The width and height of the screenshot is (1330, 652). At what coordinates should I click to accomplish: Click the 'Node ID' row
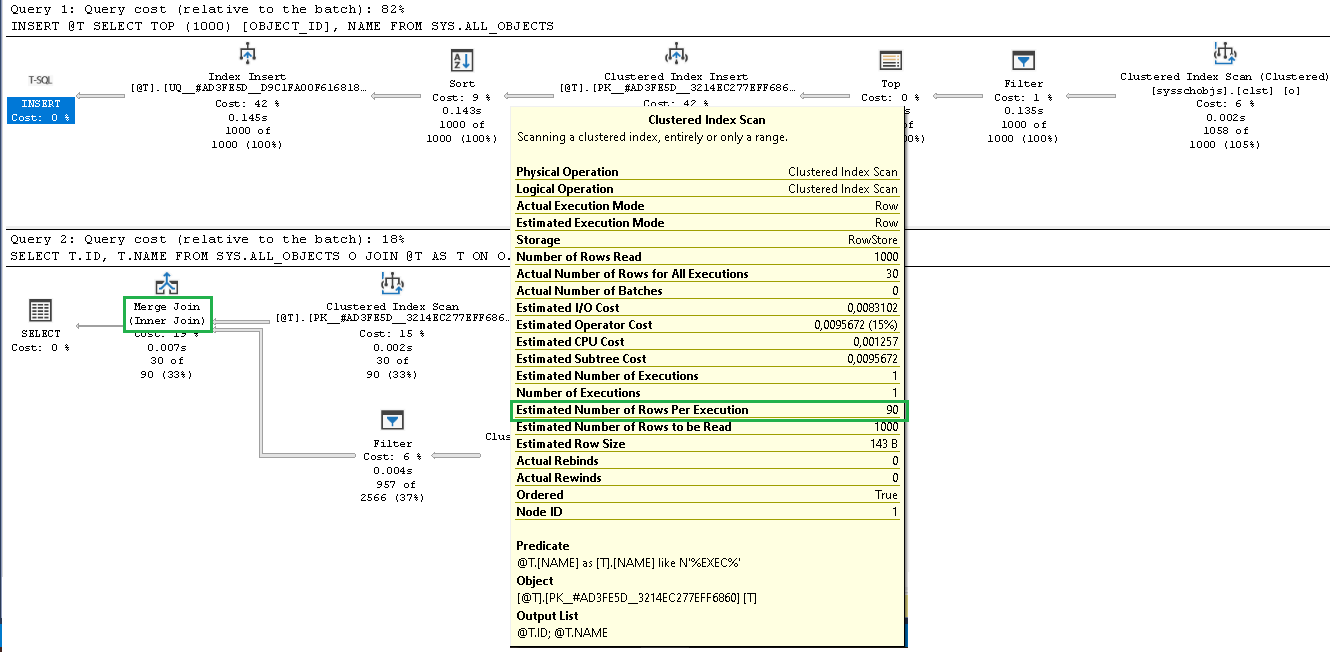click(707, 512)
